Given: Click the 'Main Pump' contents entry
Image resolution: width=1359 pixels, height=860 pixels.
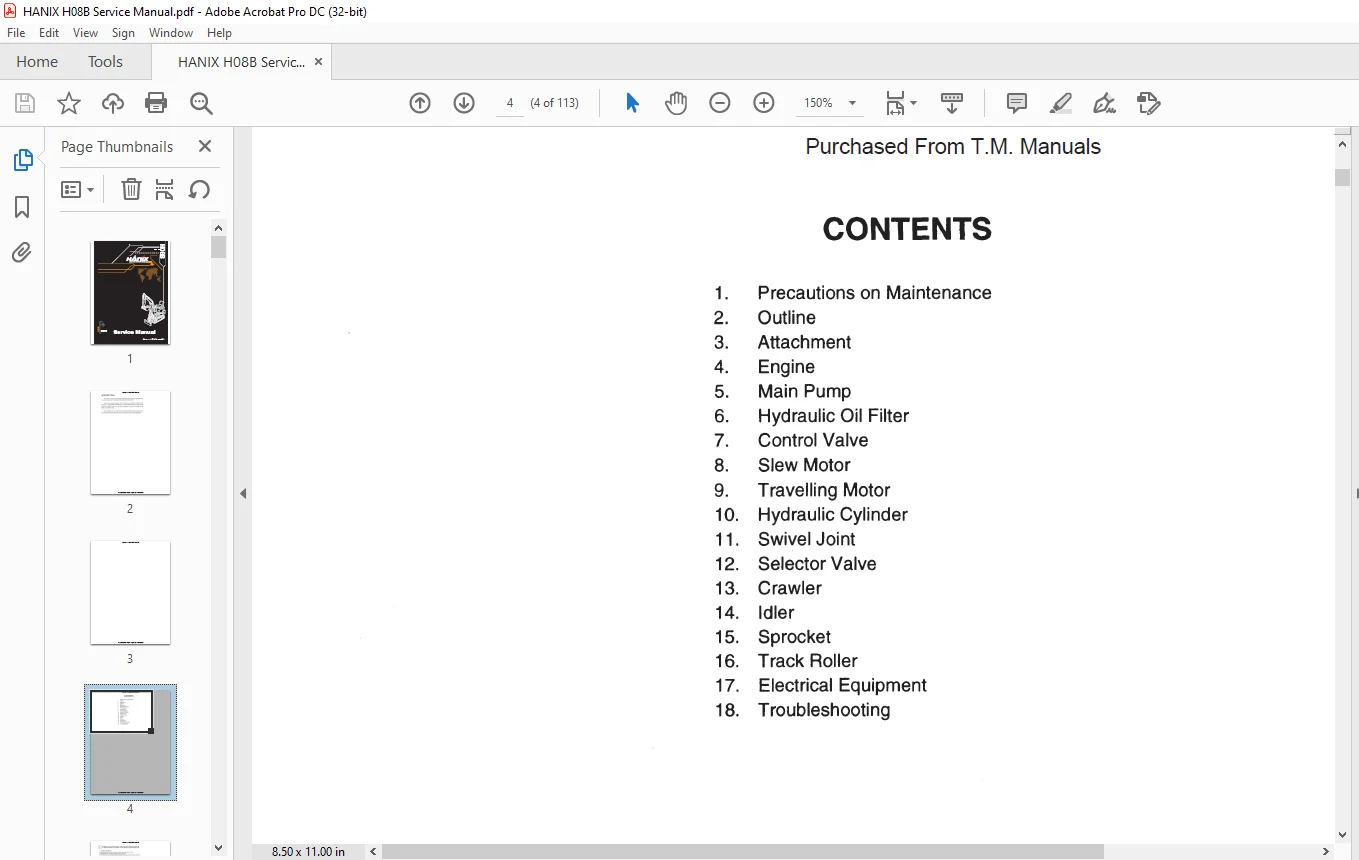Looking at the screenshot, I should [x=804, y=392].
